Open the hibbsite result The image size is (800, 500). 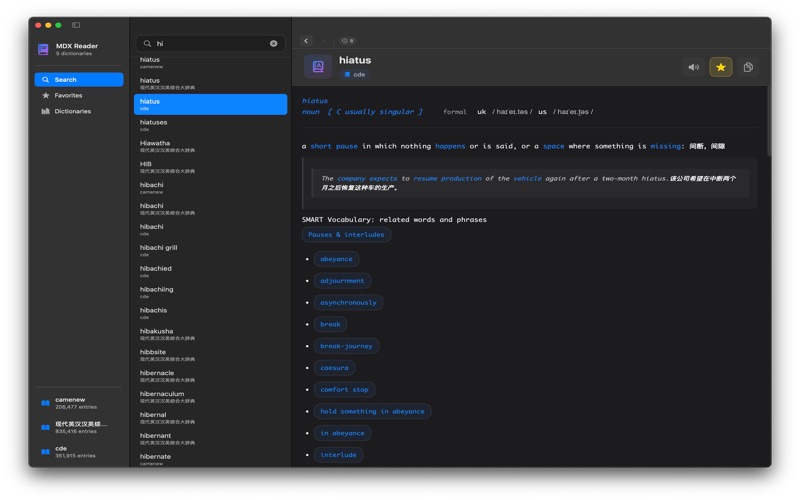tap(210, 355)
